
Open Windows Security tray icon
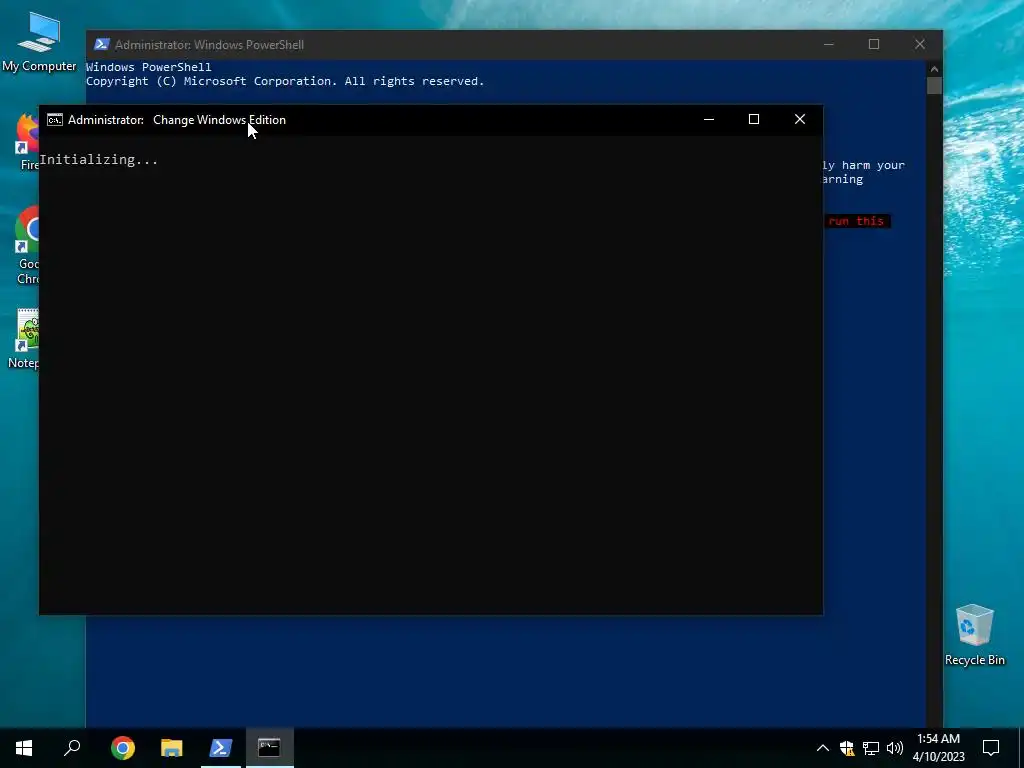point(847,748)
